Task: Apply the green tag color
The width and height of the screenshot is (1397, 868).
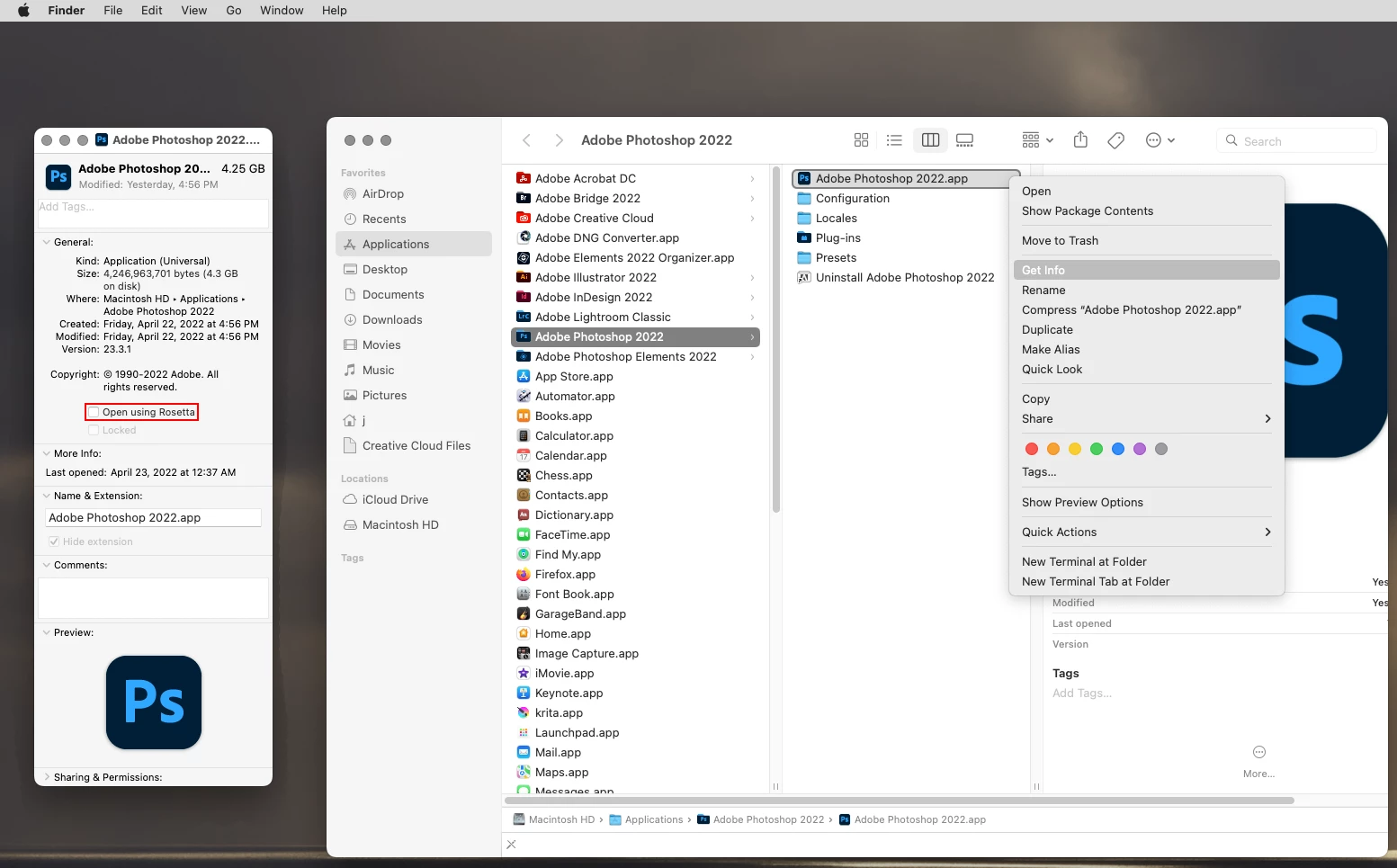Action: [x=1097, y=449]
